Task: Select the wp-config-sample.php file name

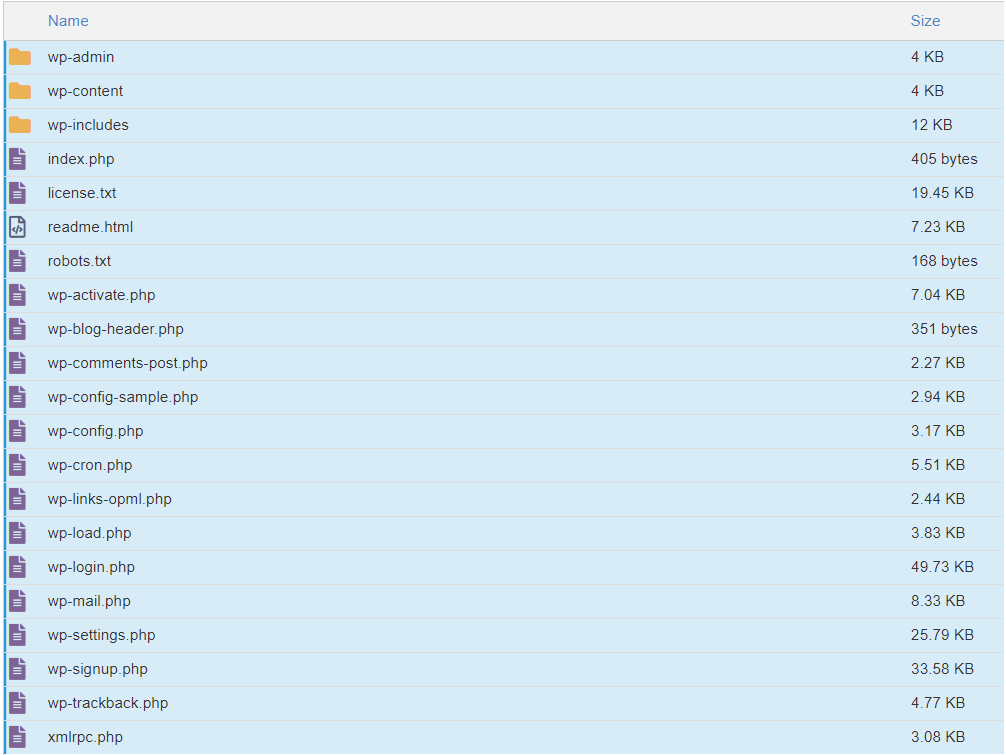Action: point(123,397)
